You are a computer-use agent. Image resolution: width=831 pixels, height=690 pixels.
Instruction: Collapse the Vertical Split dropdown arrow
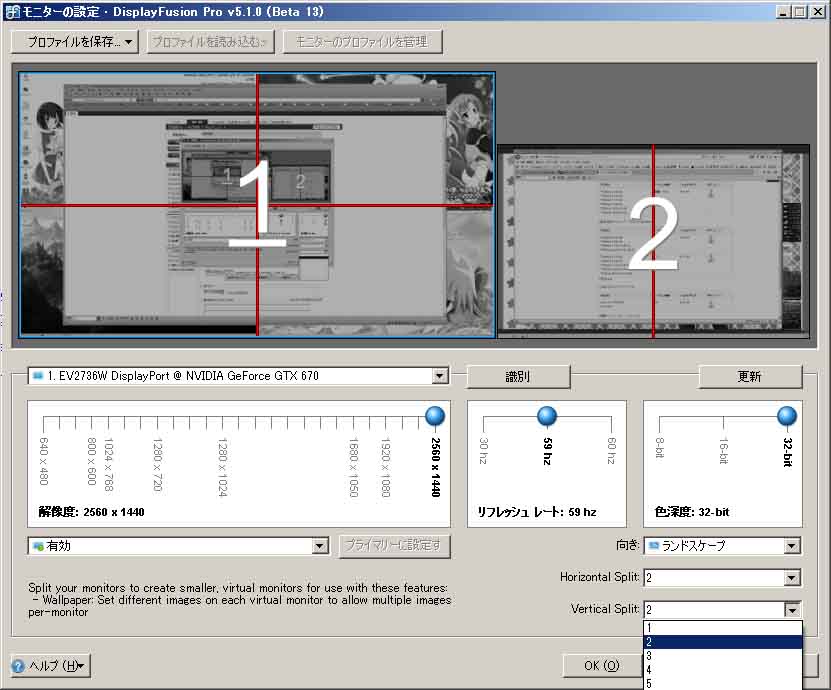click(792, 609)
